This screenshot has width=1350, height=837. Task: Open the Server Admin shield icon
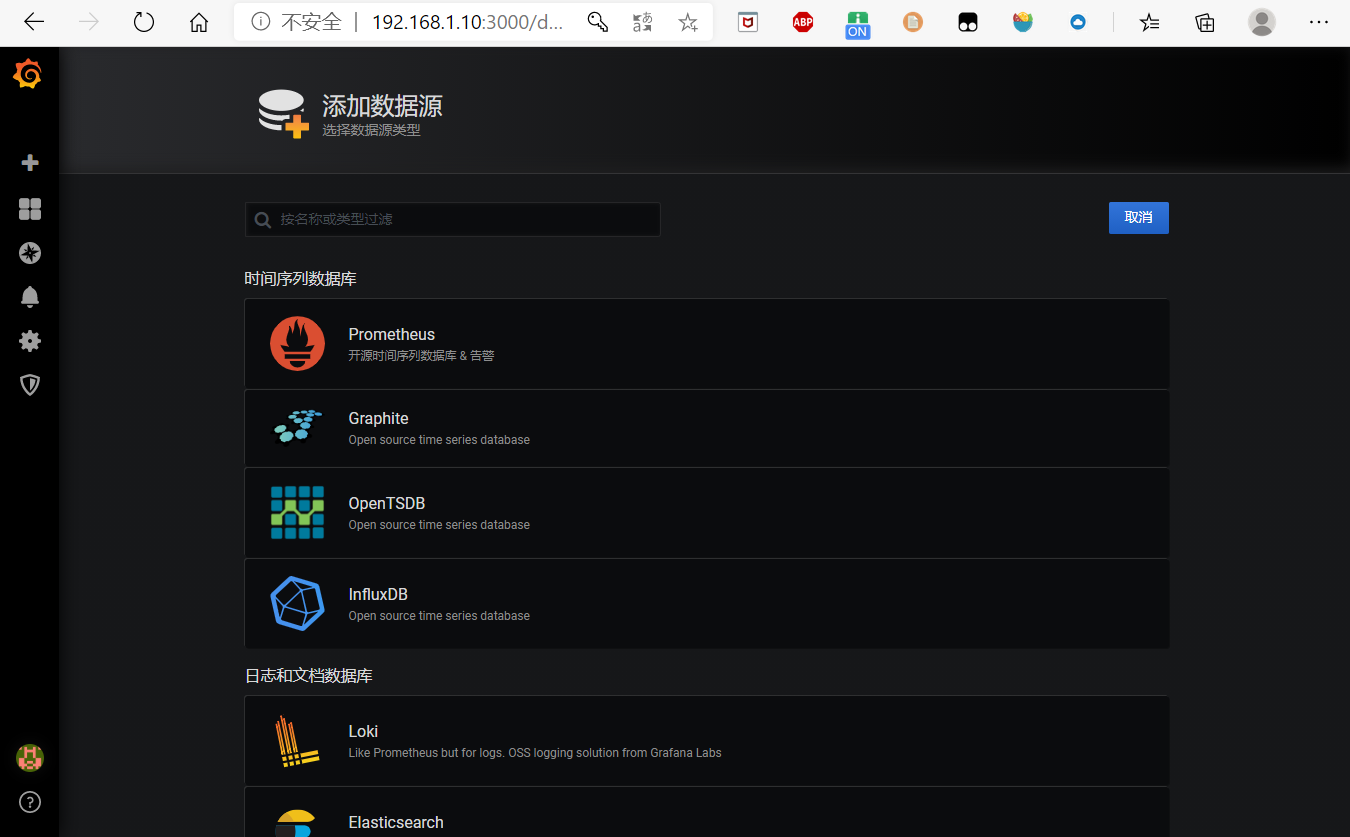[x=30, y=385]
